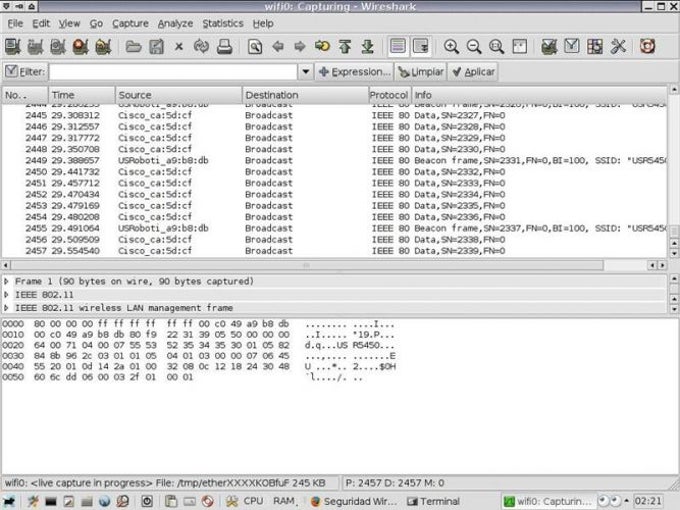
Task: Click the horizontal scrollbar of packet list
Action: tap(307, 265)
